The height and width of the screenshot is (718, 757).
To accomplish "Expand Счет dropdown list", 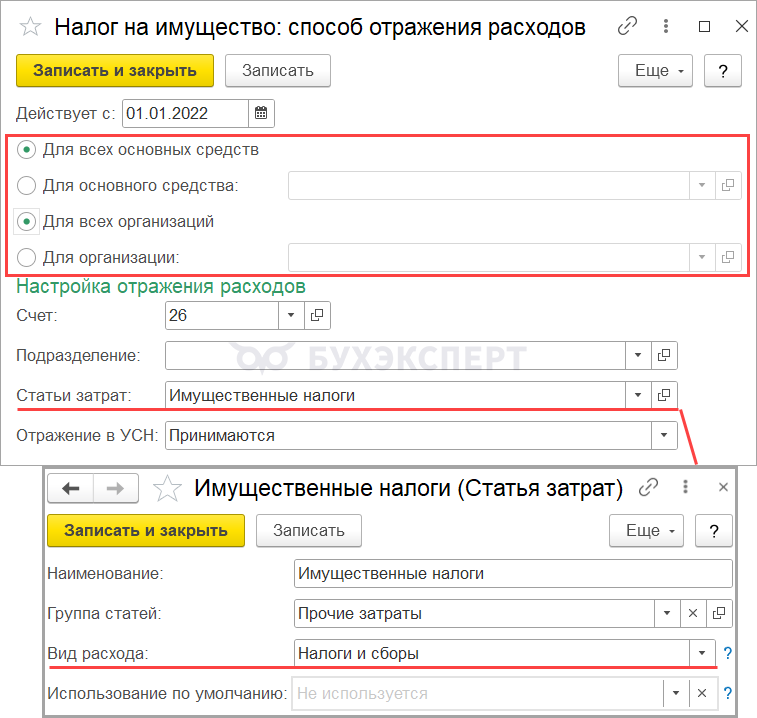I will [291, 315].
